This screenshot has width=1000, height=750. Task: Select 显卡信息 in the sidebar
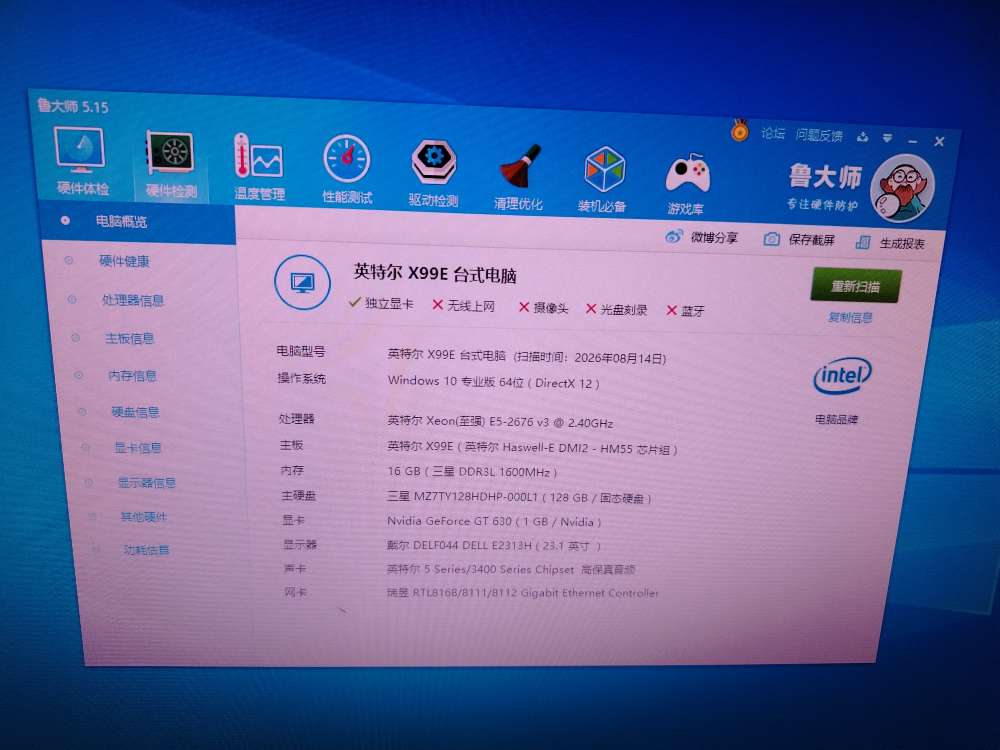pos(138,448)
